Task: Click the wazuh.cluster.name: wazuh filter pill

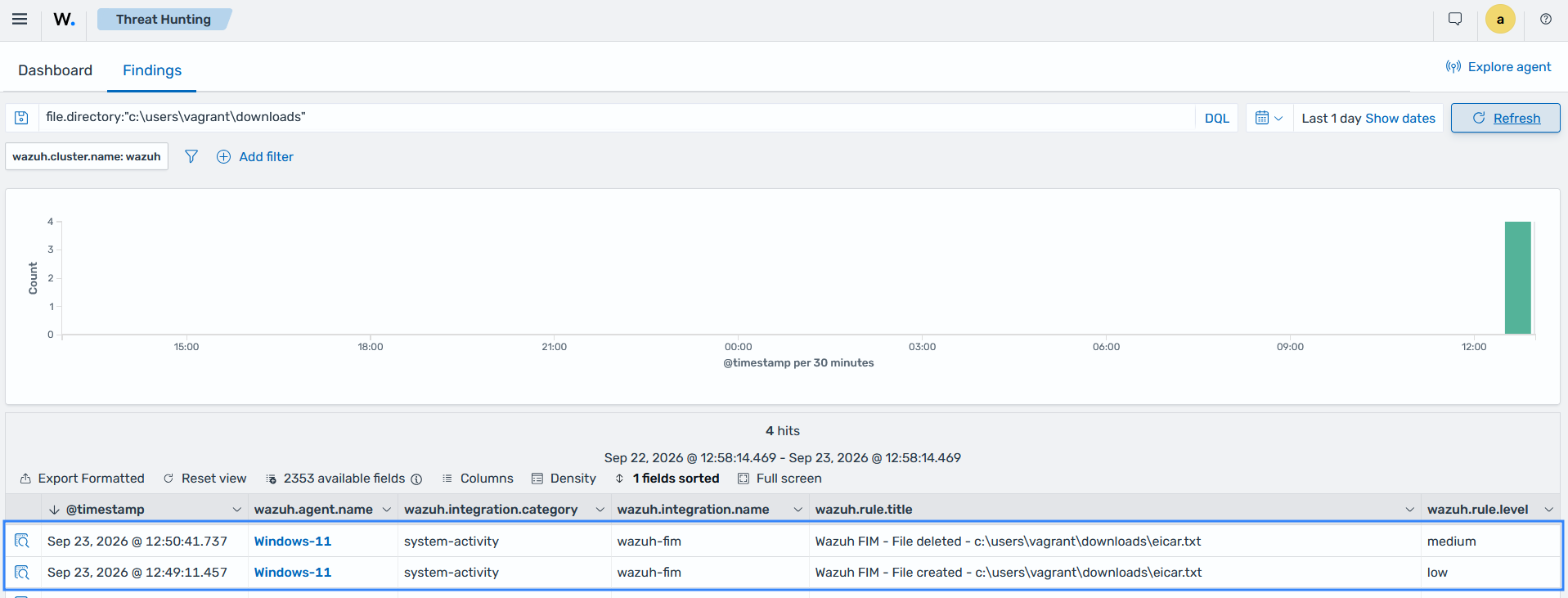Action: 87,156
